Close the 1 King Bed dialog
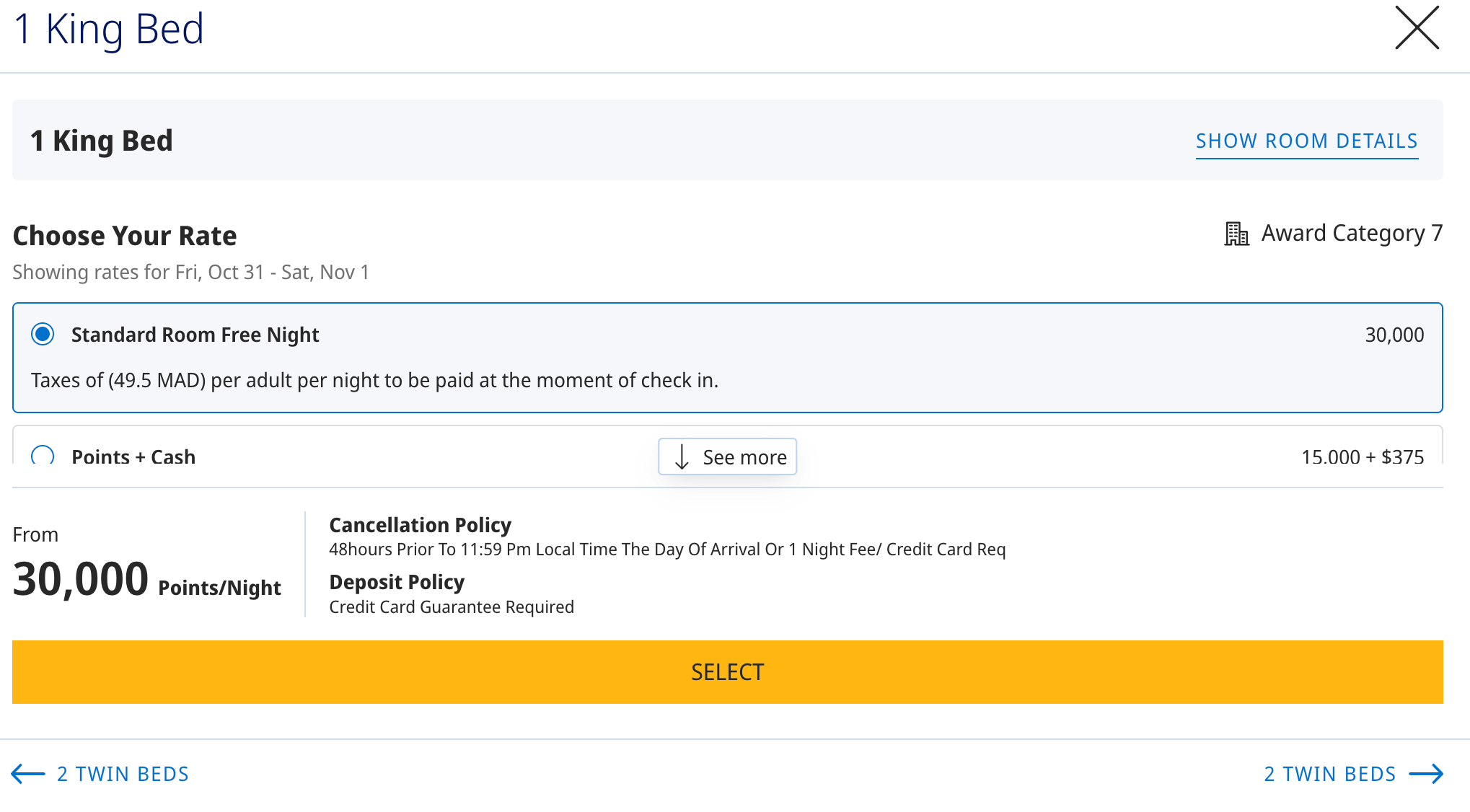This screenshot has width=1470, height=812. tap(1417, 28)
